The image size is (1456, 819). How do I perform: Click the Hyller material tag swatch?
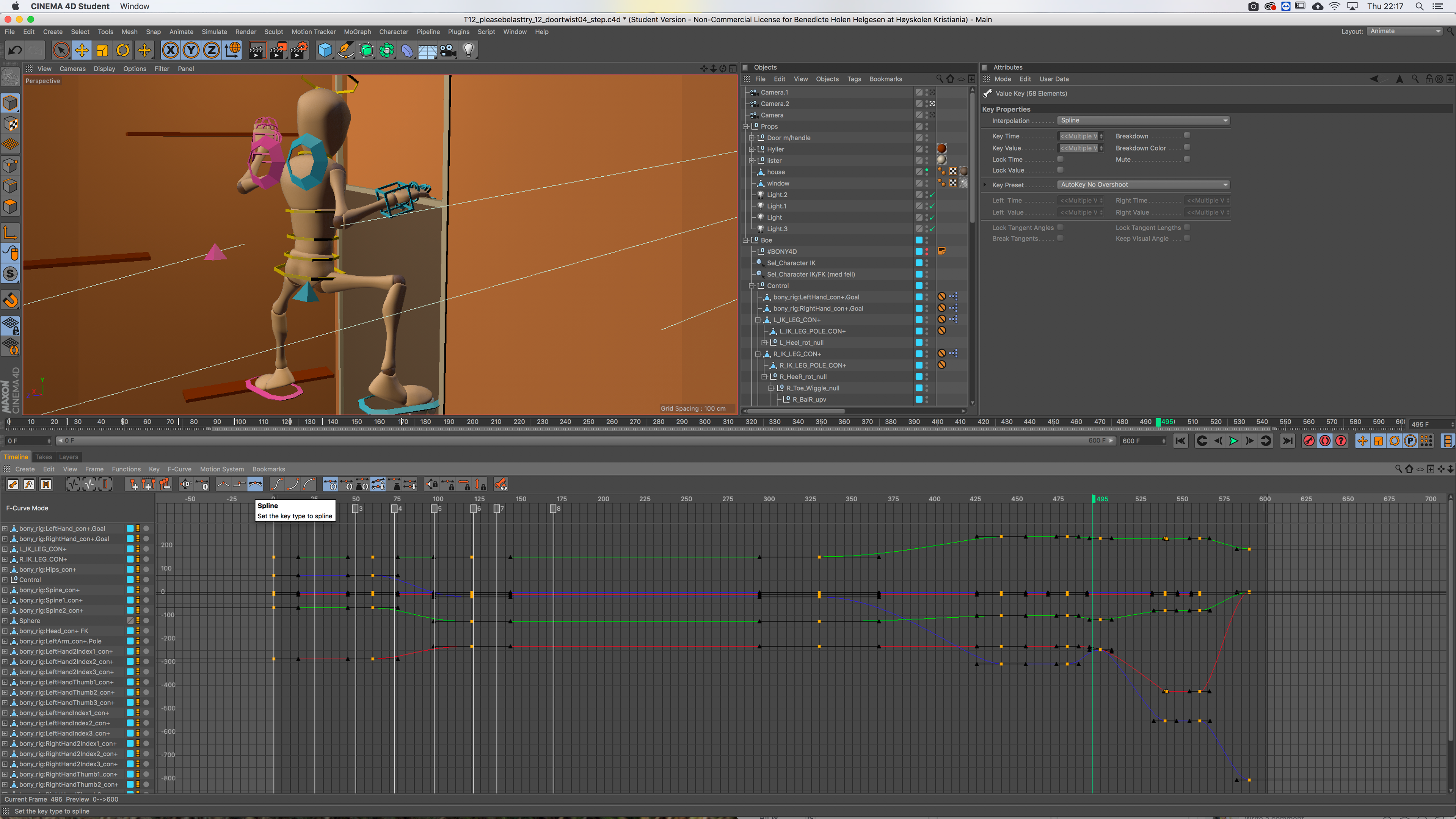click(x=941, y=149)
